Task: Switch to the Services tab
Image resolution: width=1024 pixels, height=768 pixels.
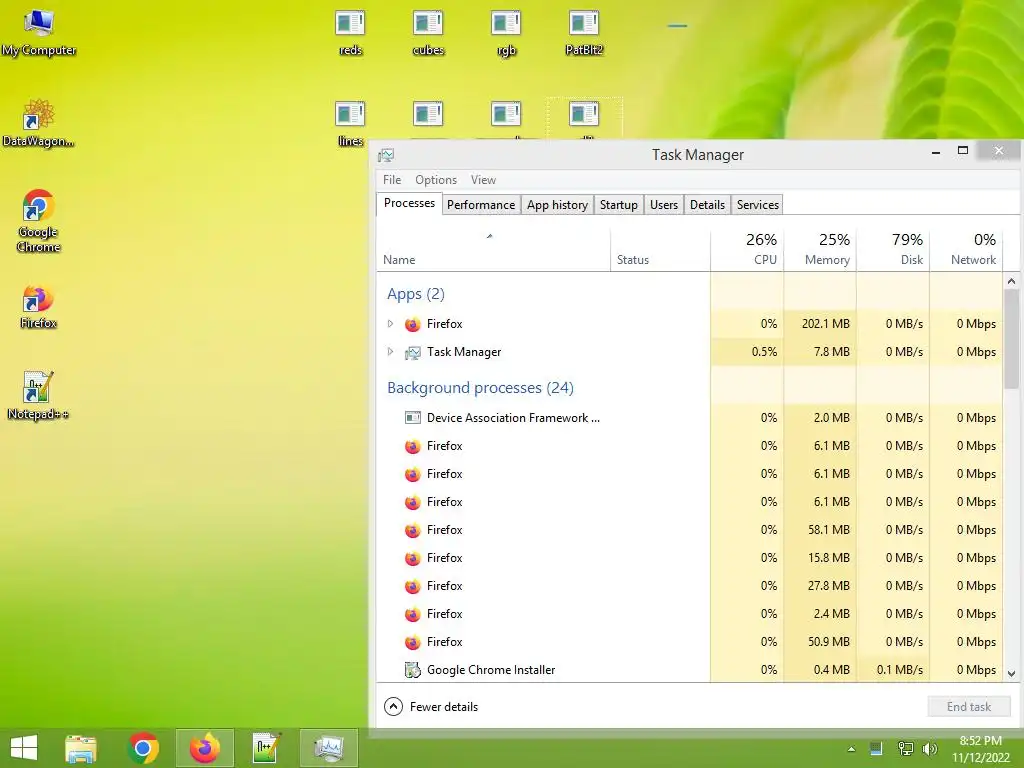Action: (758, 205)
